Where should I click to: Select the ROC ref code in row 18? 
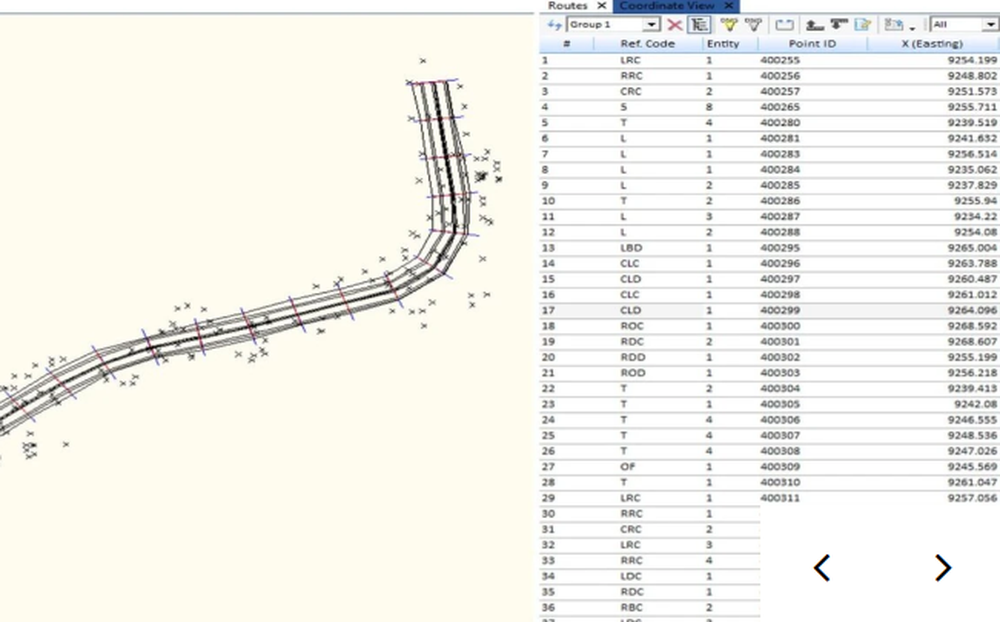(631, 326)
